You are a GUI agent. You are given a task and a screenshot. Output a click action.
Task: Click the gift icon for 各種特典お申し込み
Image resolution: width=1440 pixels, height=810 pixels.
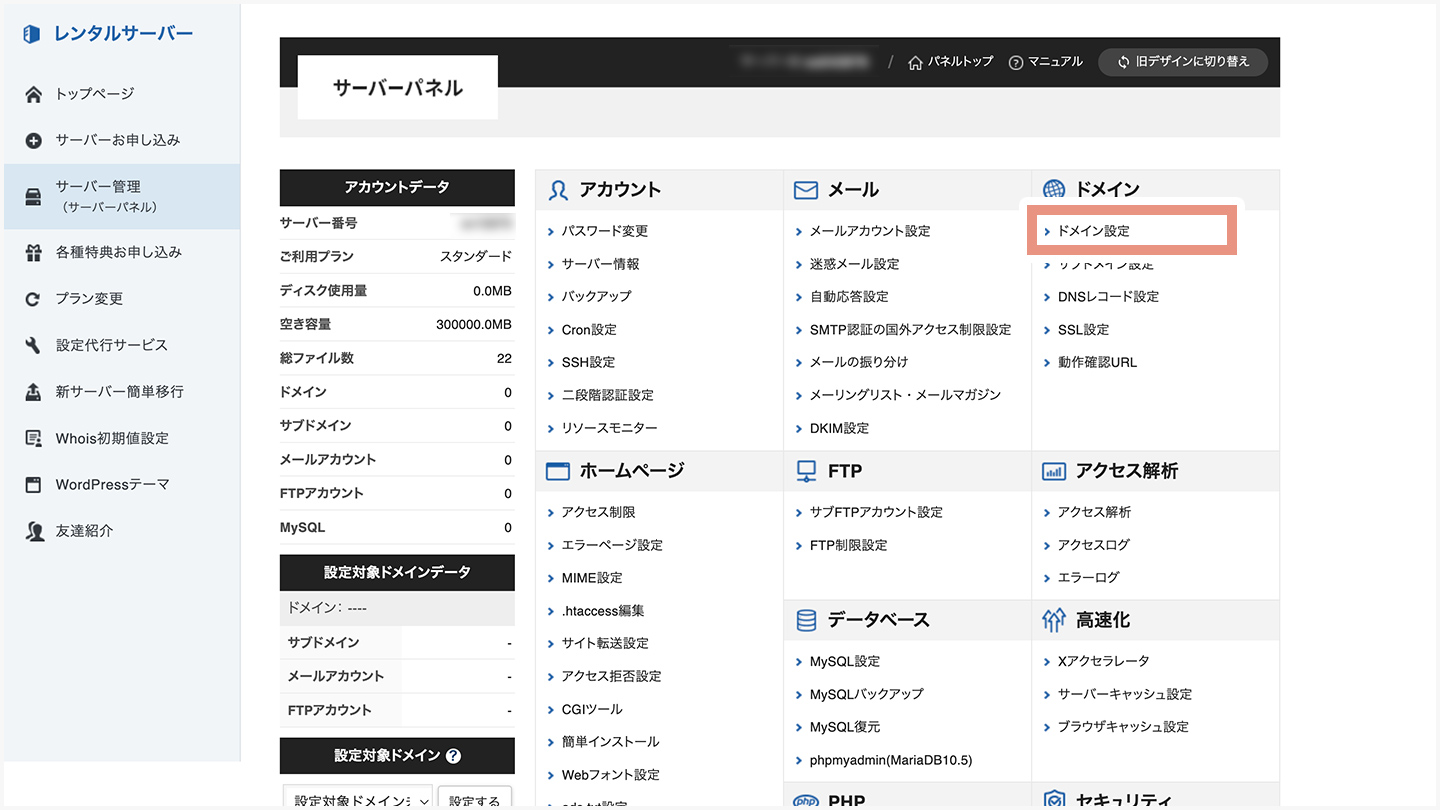(34, 253)
